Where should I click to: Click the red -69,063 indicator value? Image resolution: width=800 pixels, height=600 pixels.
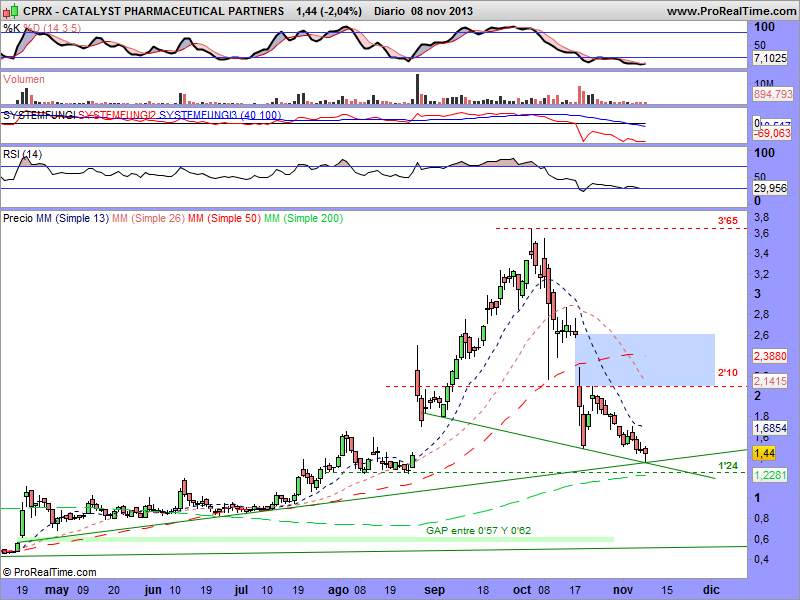773,133
